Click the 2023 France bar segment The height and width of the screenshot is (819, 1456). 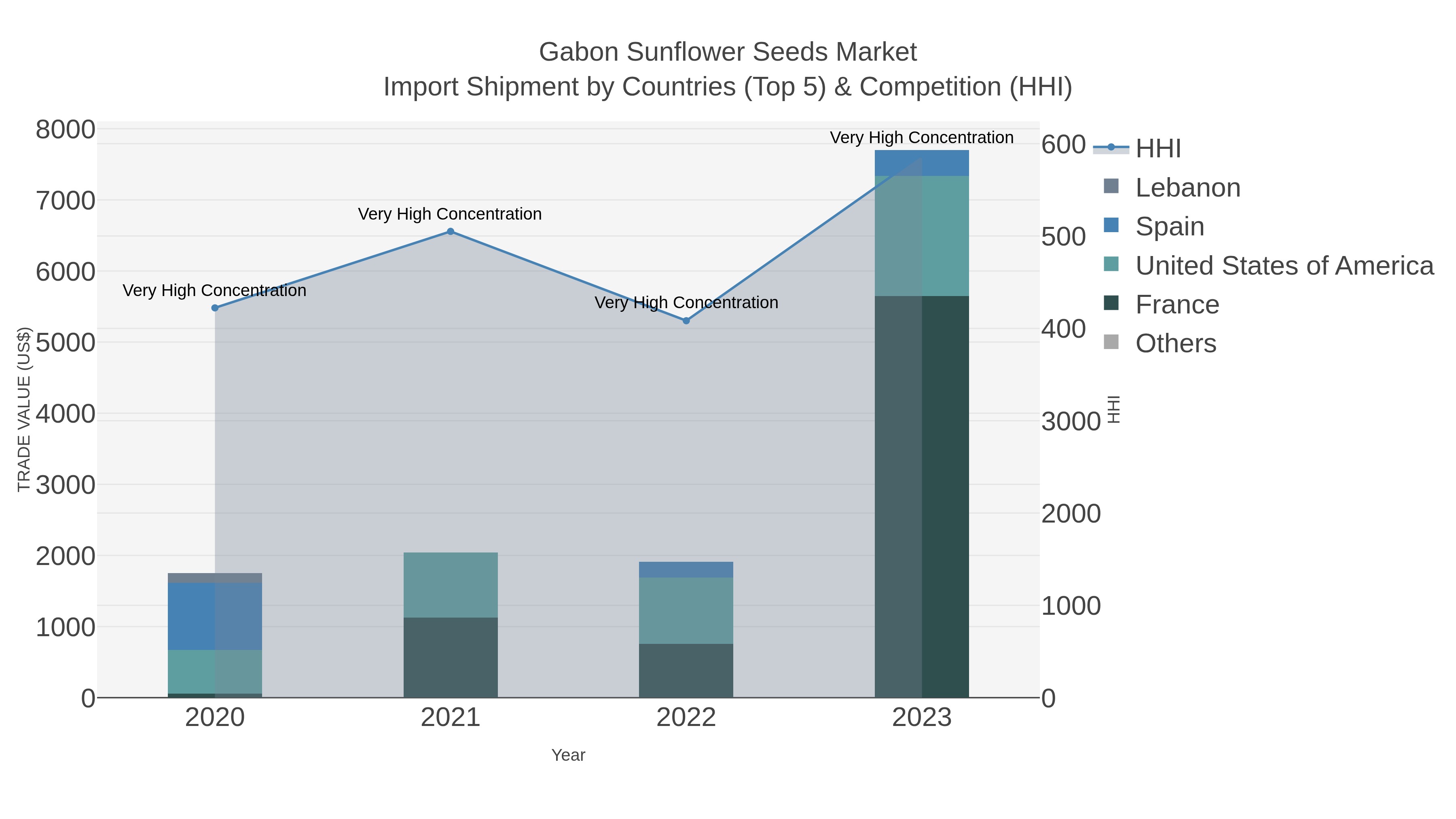tap(922, 497)
